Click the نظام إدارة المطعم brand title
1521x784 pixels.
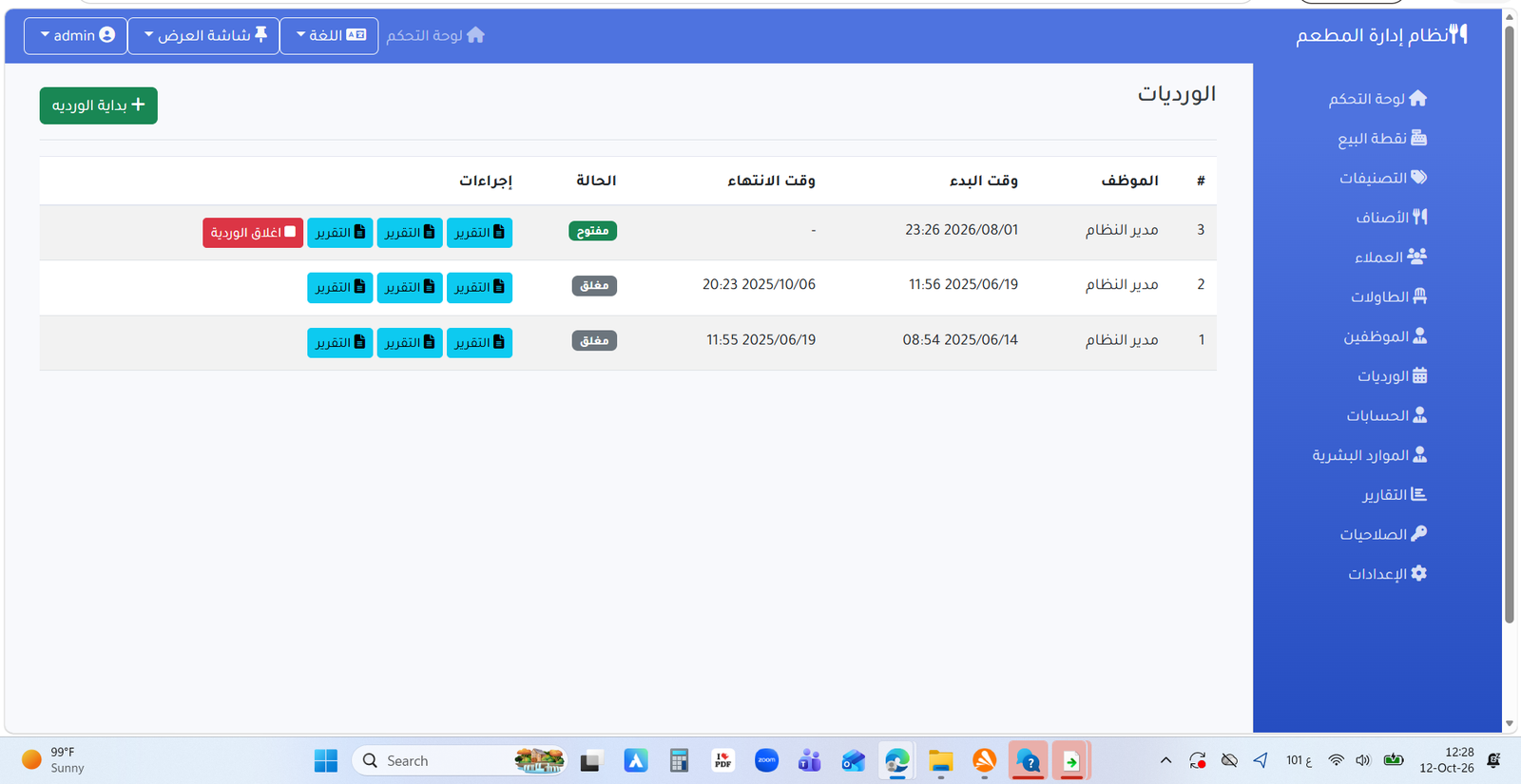tap(1381, 35)
